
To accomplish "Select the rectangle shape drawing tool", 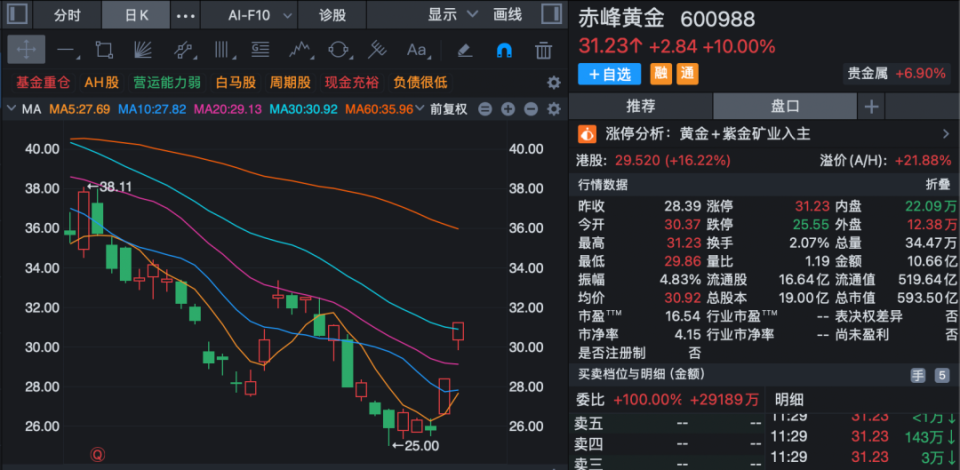I will click(104, 50).
